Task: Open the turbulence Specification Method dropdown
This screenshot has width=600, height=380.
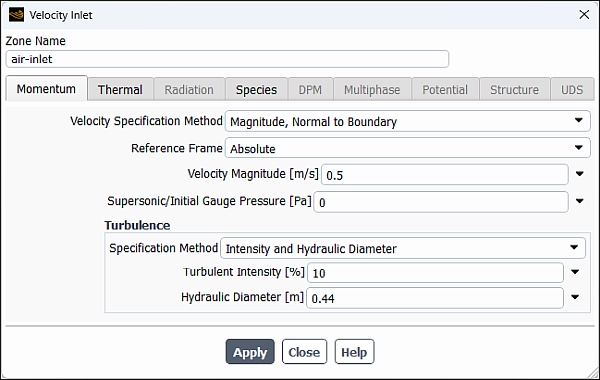Action: (x=403, y=248)
